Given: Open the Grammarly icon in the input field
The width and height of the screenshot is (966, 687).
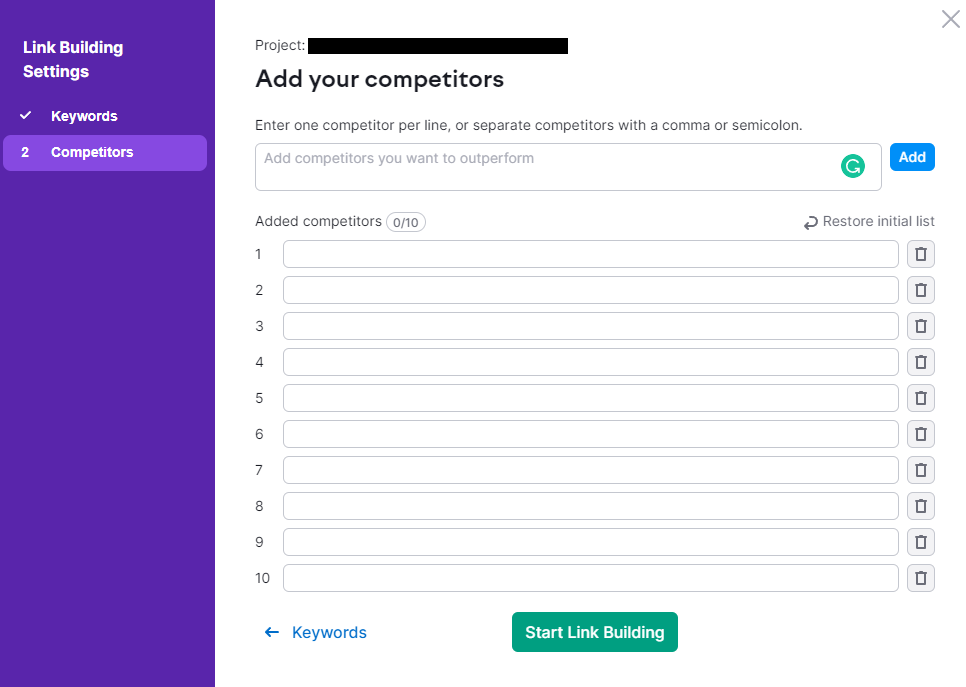Looking at the screenshot, I should click(853, 165).
